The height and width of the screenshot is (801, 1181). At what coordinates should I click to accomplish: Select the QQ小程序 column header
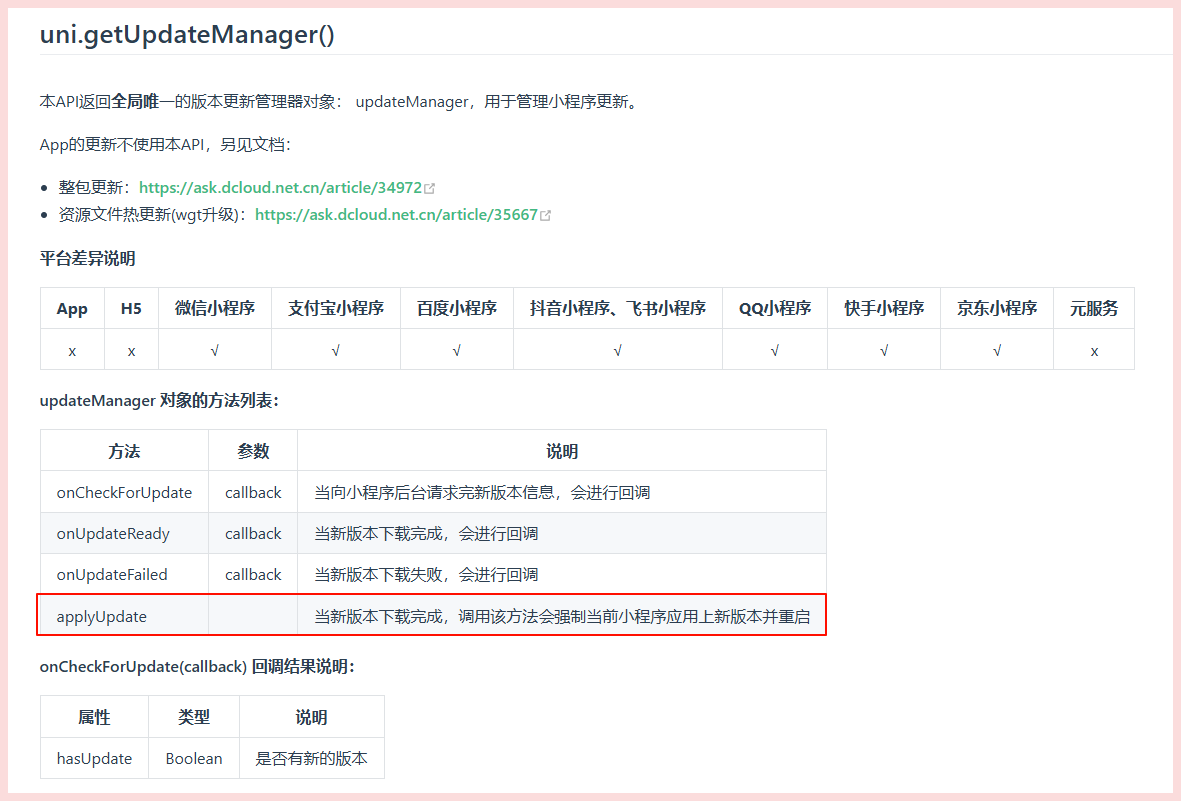point(775,308)
